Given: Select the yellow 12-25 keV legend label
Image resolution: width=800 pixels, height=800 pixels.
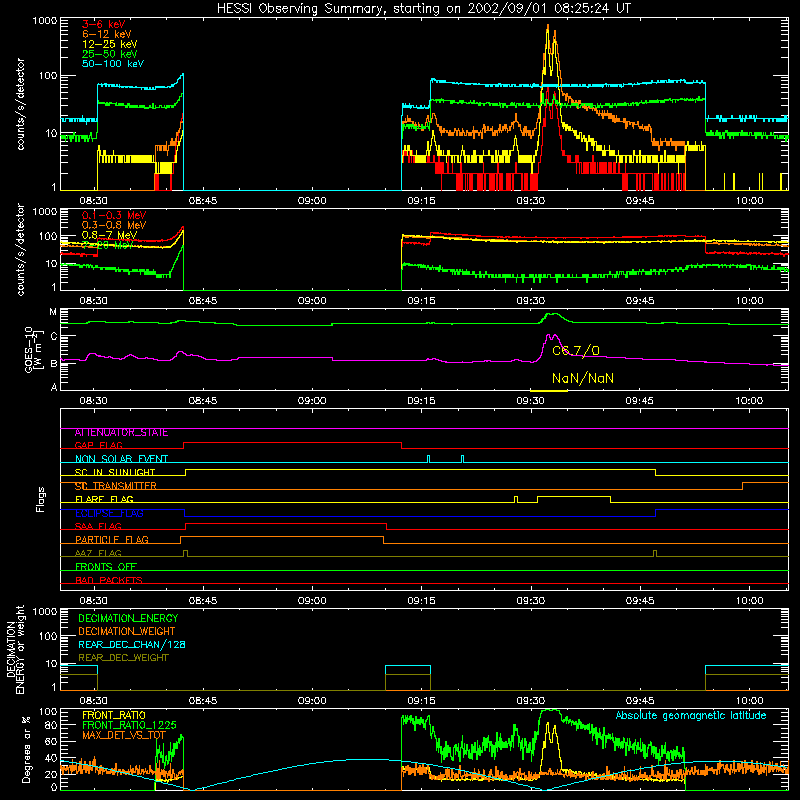Looking at the screenshot, I should coord(110,44).
